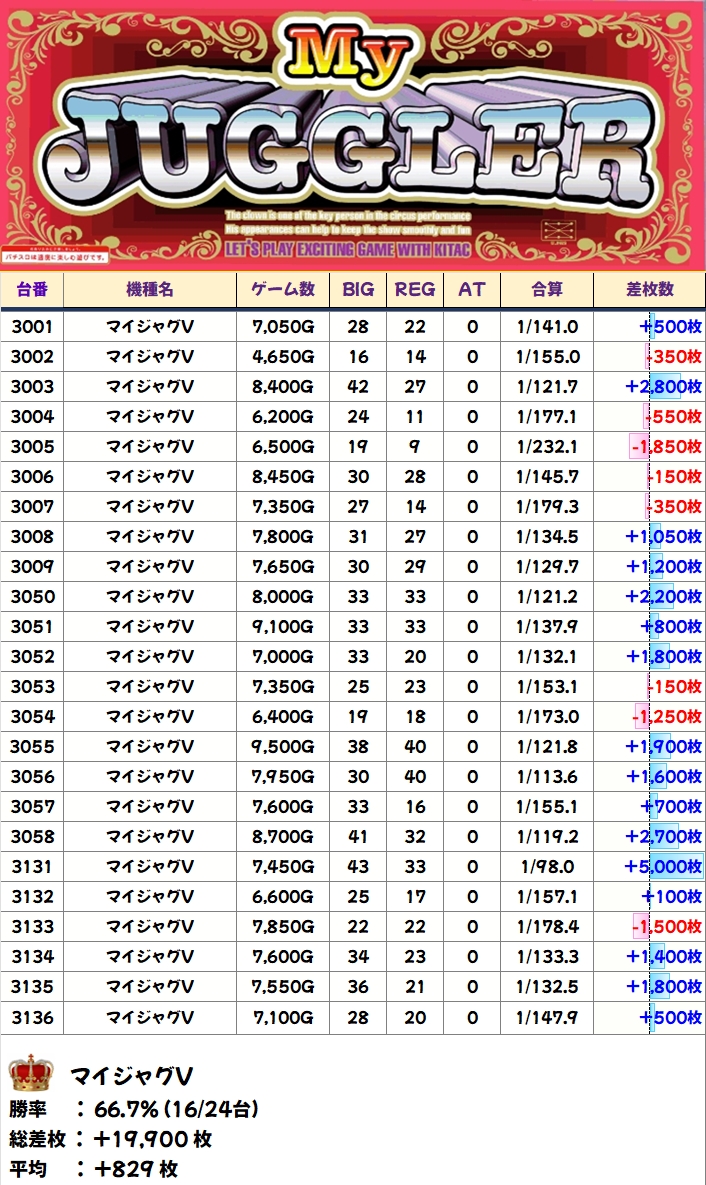Click machine number 3131
The image size is (706, 1185).
(x=33, y=867)
